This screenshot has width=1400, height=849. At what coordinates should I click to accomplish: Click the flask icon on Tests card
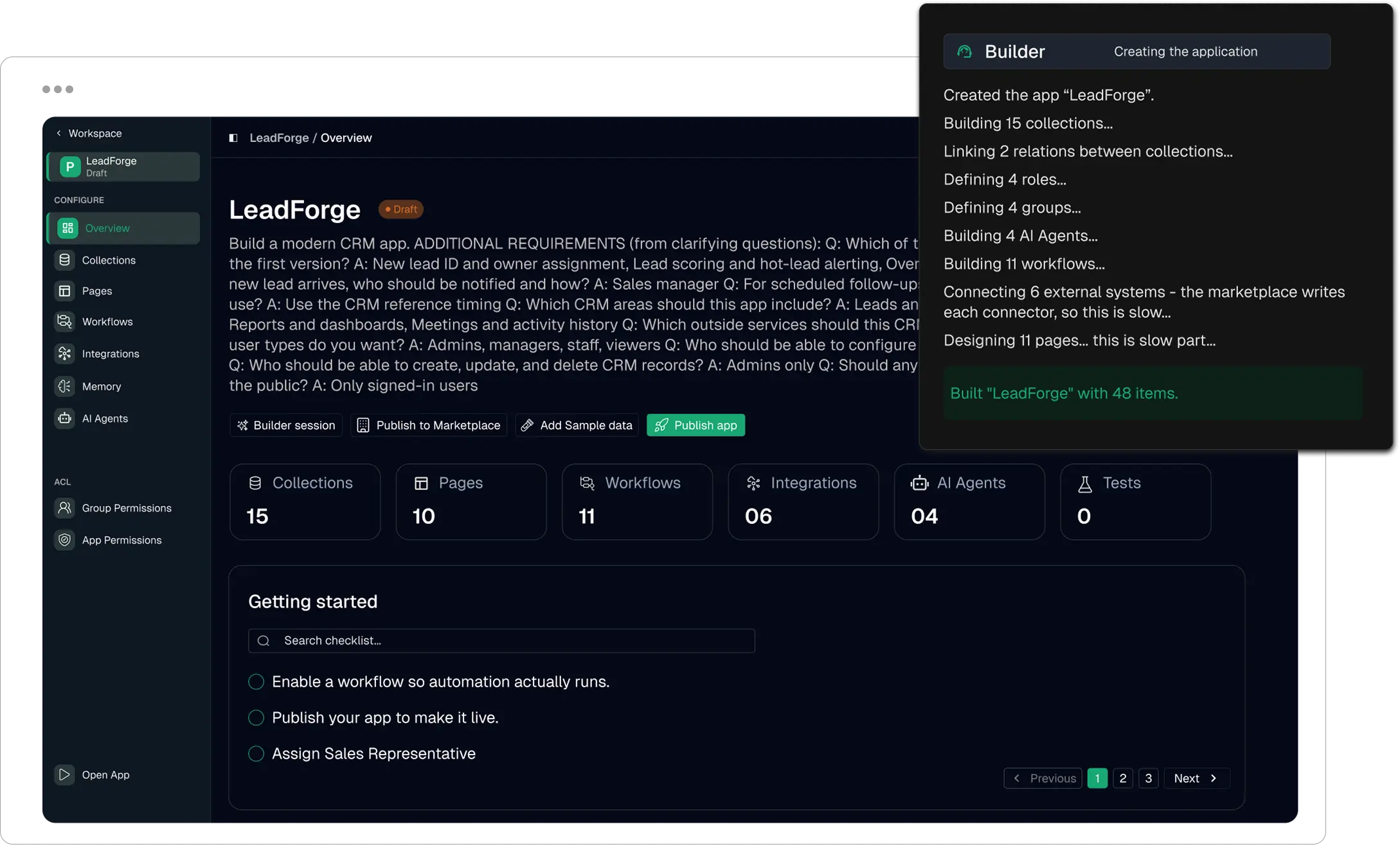pyautogui.click(x=1084, y=484)
